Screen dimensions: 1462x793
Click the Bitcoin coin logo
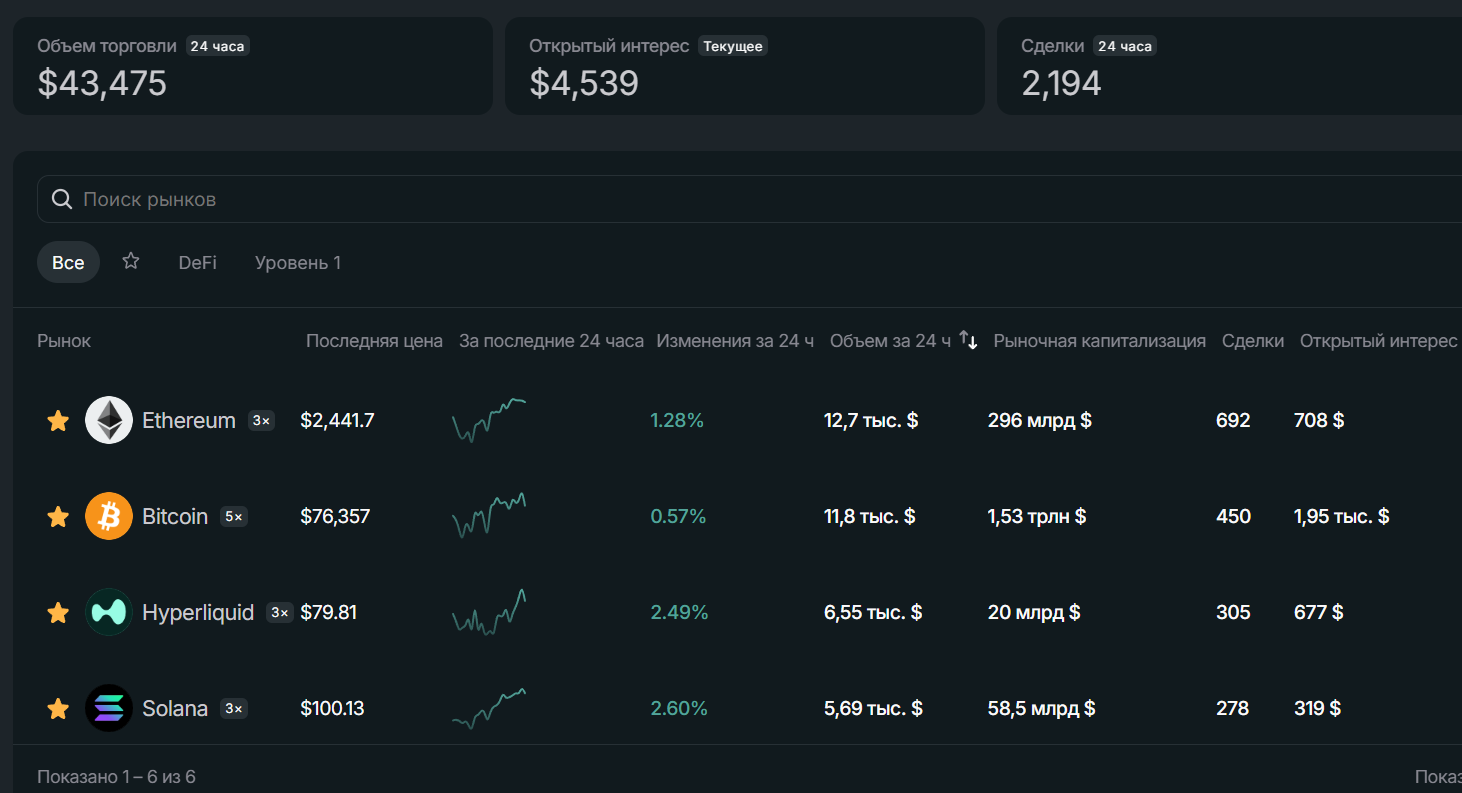coord(109,516)
